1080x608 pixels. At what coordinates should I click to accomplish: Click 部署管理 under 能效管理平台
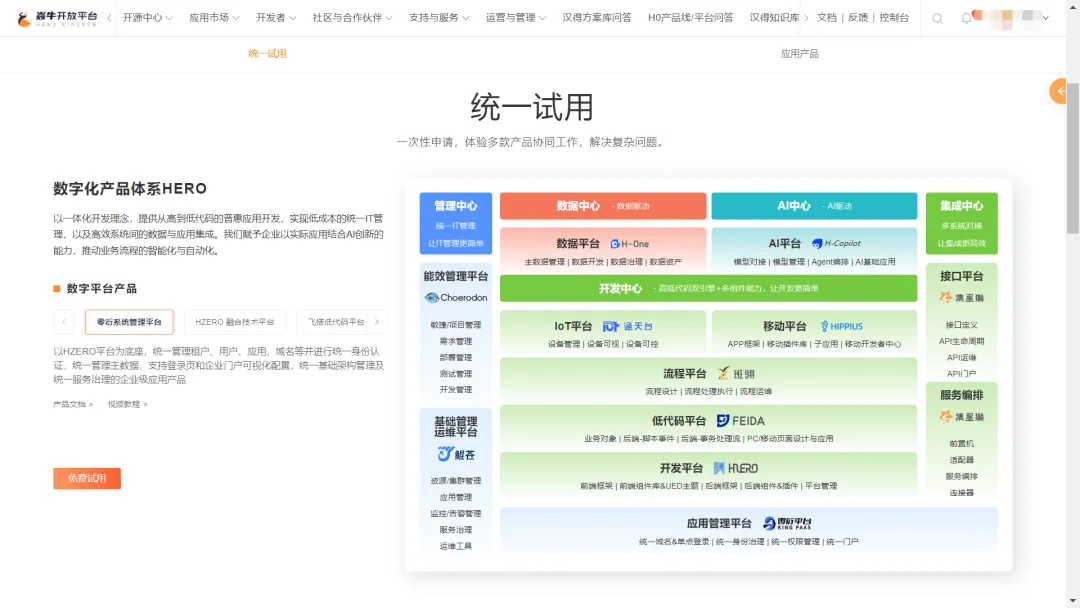(455, 357)
